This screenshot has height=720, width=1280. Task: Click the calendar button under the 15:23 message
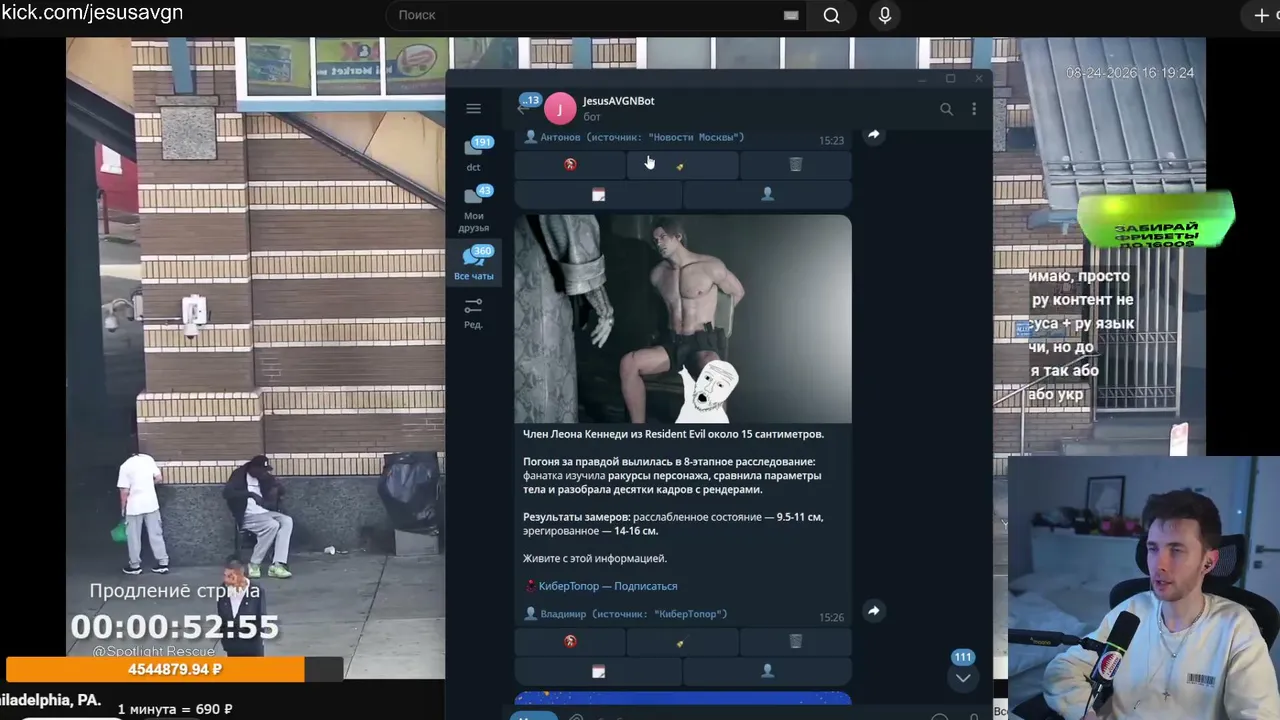click(x=598, y=195)
